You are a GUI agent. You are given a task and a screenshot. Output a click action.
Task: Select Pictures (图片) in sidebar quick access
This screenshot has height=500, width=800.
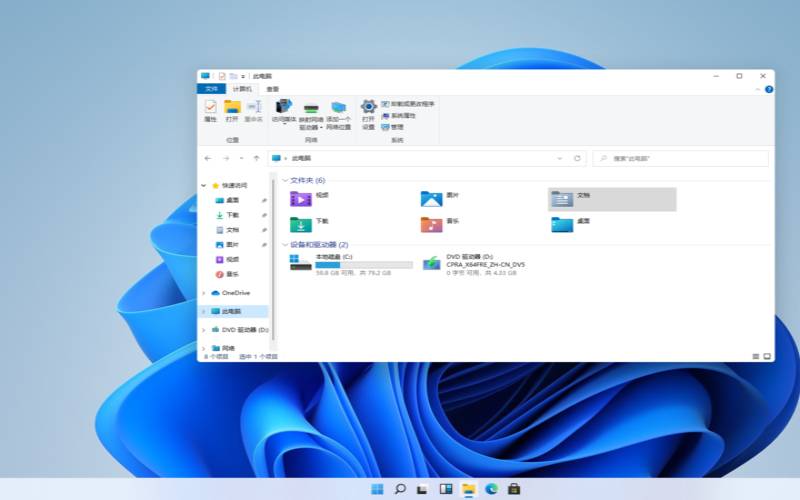[x=233, y=244]
